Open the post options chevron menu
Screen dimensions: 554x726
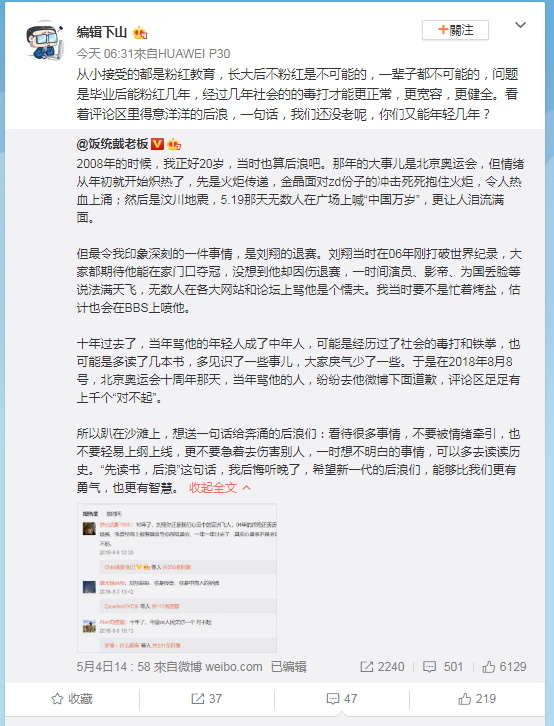tap(521, 25)
